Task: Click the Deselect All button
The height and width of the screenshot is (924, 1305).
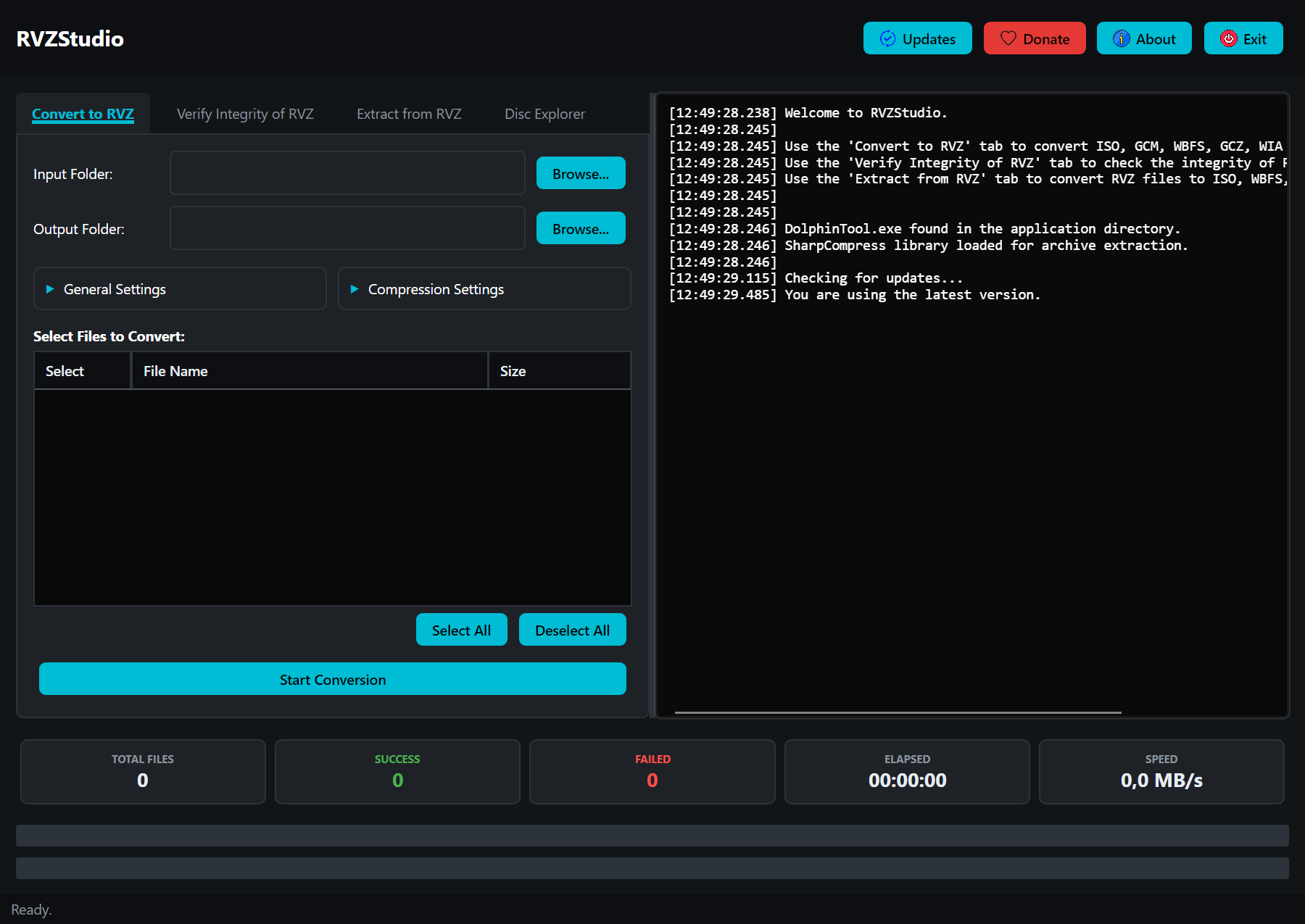Action: click(572, 630)
